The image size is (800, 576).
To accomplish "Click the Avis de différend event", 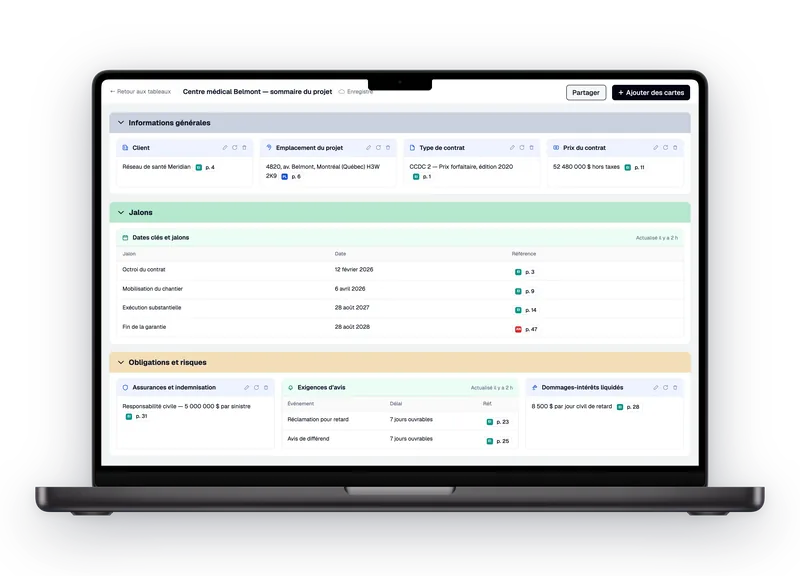I will [x=308, y=439].
